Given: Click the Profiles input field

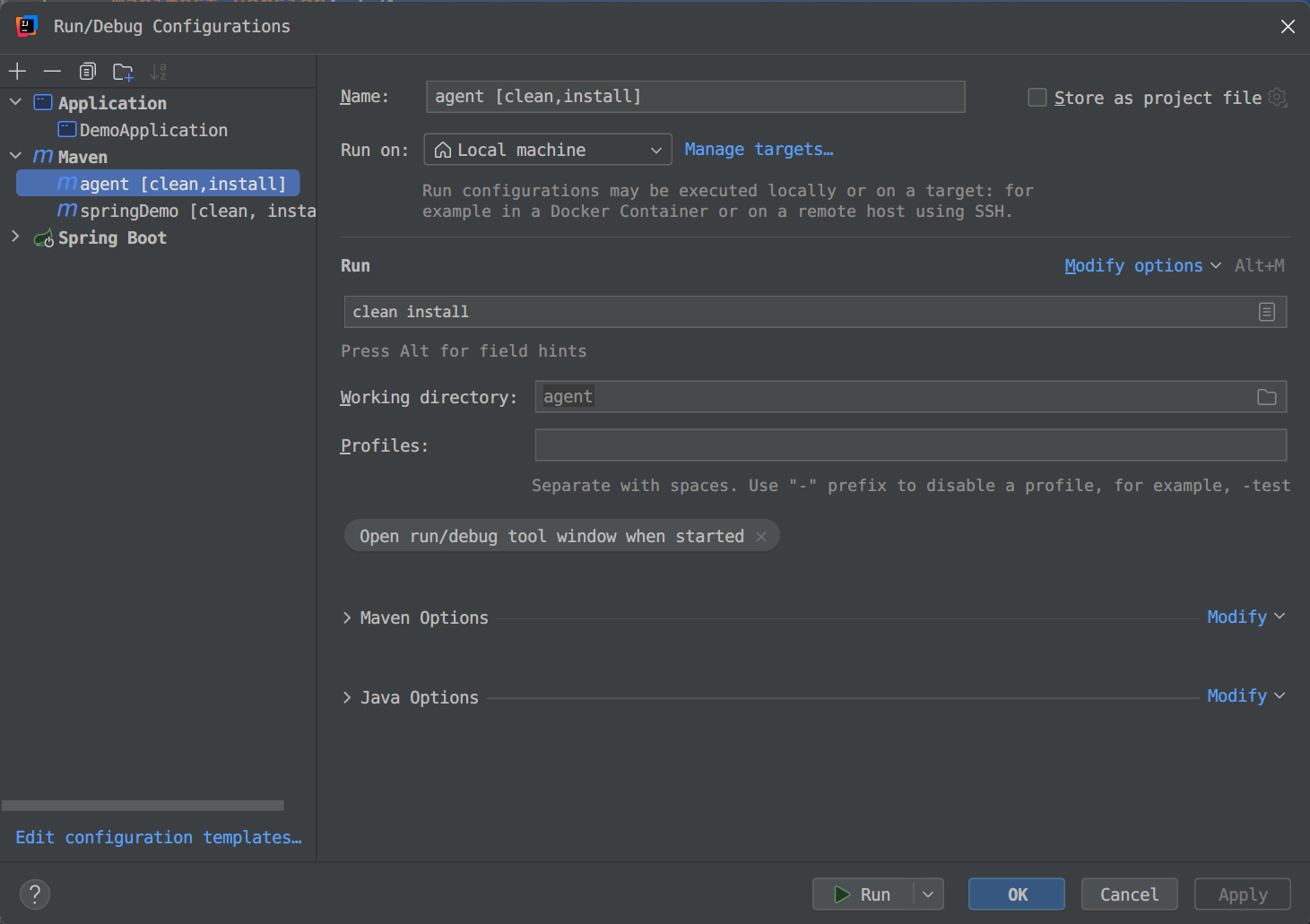Looking at the screenshot, I should pyautogui.click(x=911, y=445).
